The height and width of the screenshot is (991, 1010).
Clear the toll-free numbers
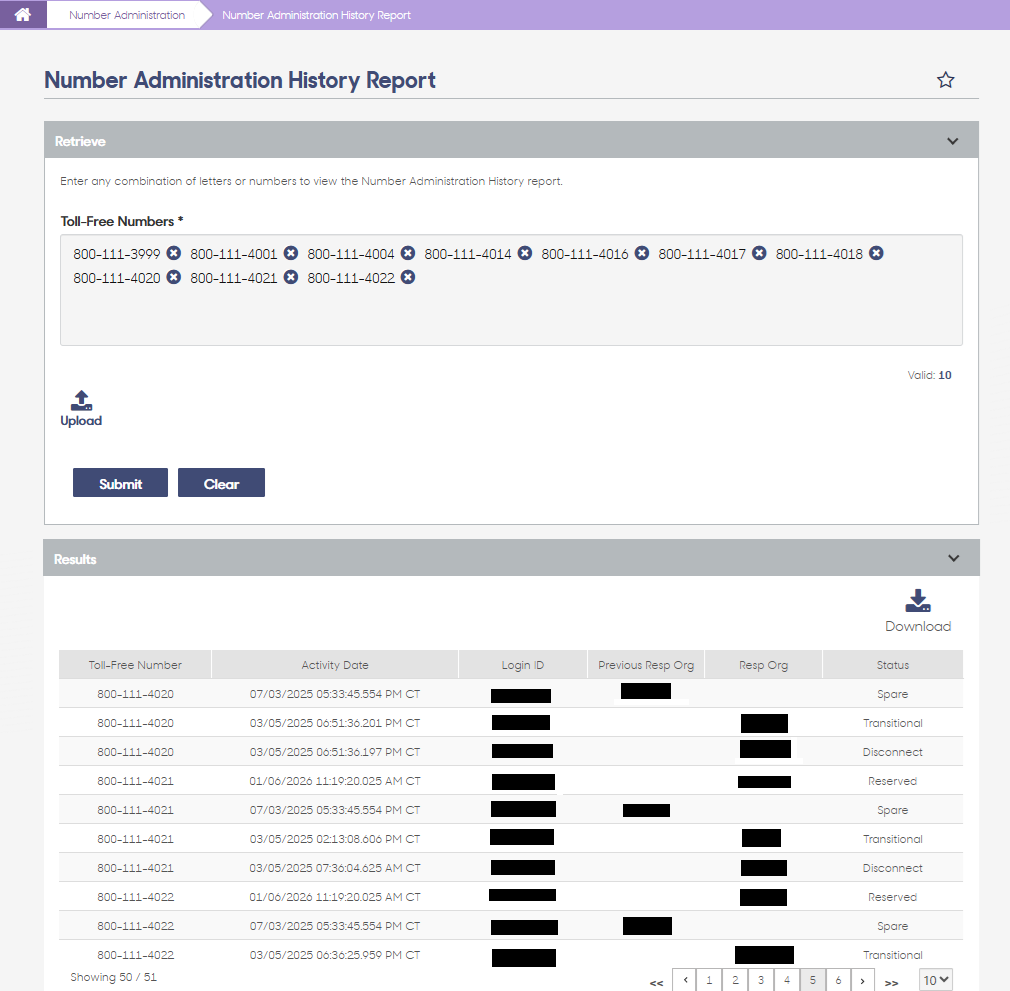point(221,483)
